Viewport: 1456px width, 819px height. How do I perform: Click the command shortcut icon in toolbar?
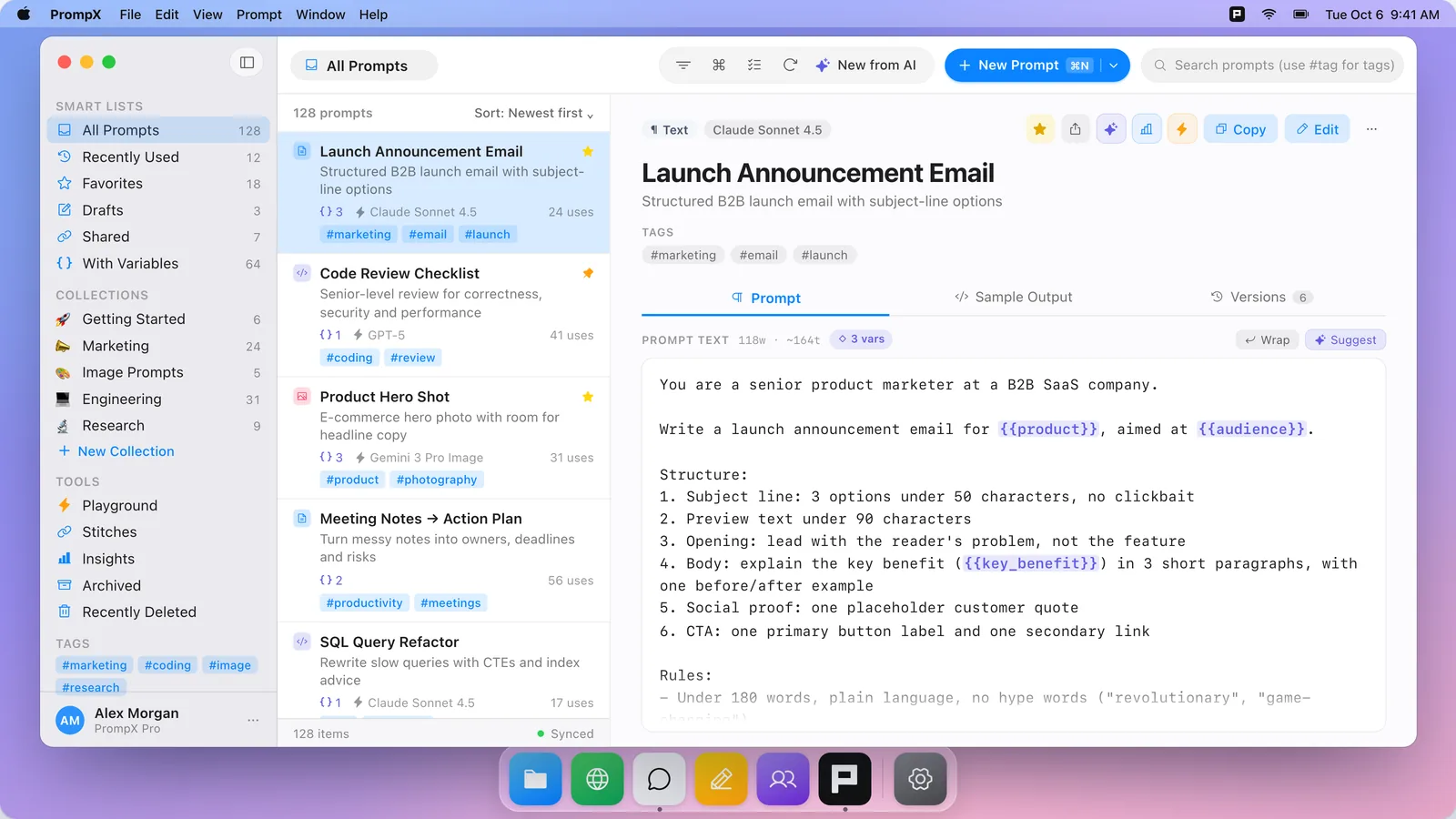pos(719,66)
